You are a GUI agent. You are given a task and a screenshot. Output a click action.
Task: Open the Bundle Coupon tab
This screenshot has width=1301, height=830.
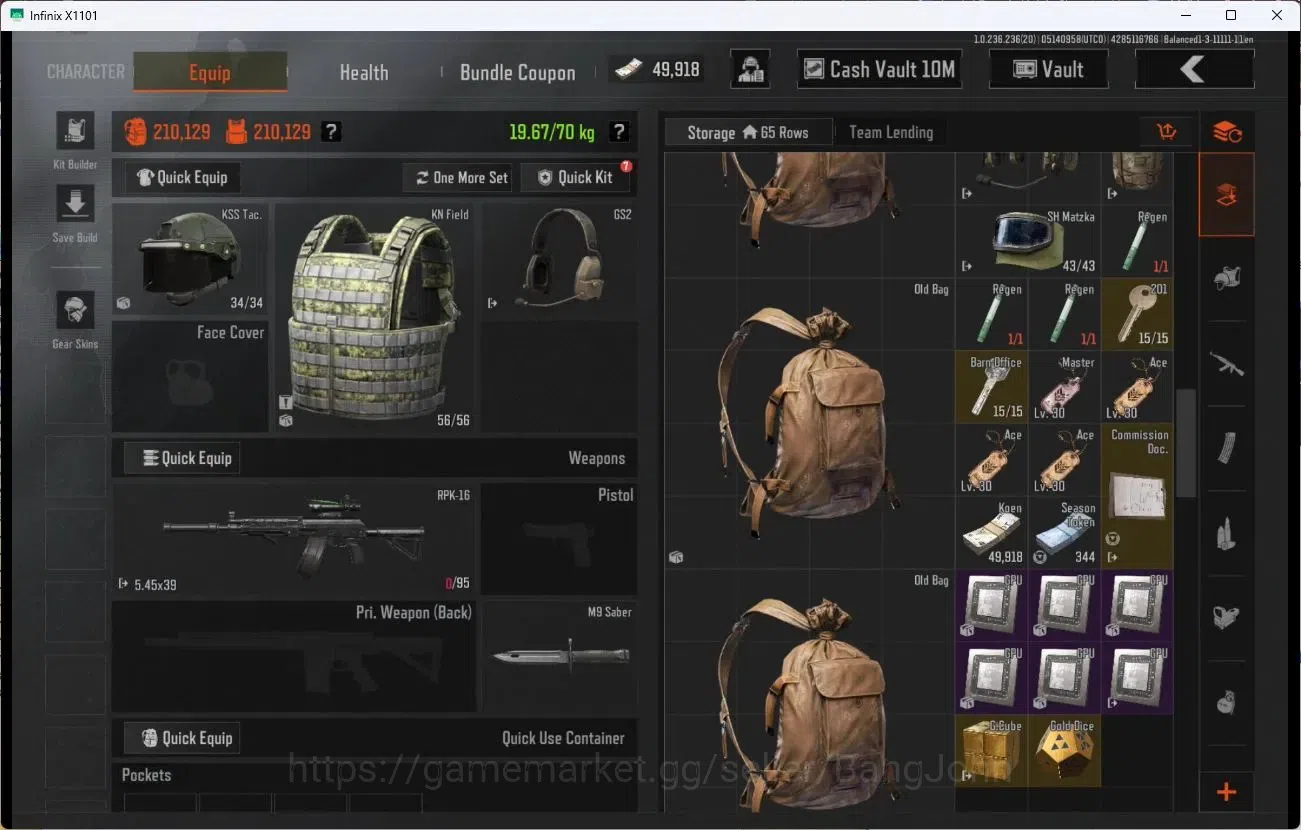pyautogui.click(x=517, y=72)
